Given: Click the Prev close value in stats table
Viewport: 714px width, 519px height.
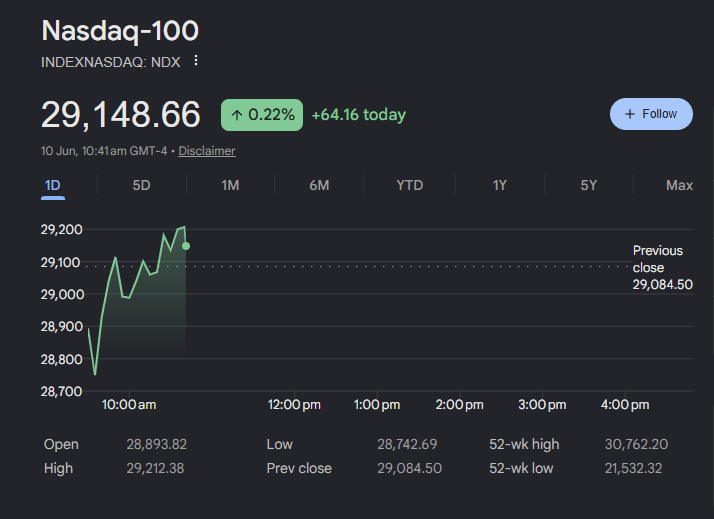Looking at the screenshot, I should pyautogui.click(x=409, y=468).
